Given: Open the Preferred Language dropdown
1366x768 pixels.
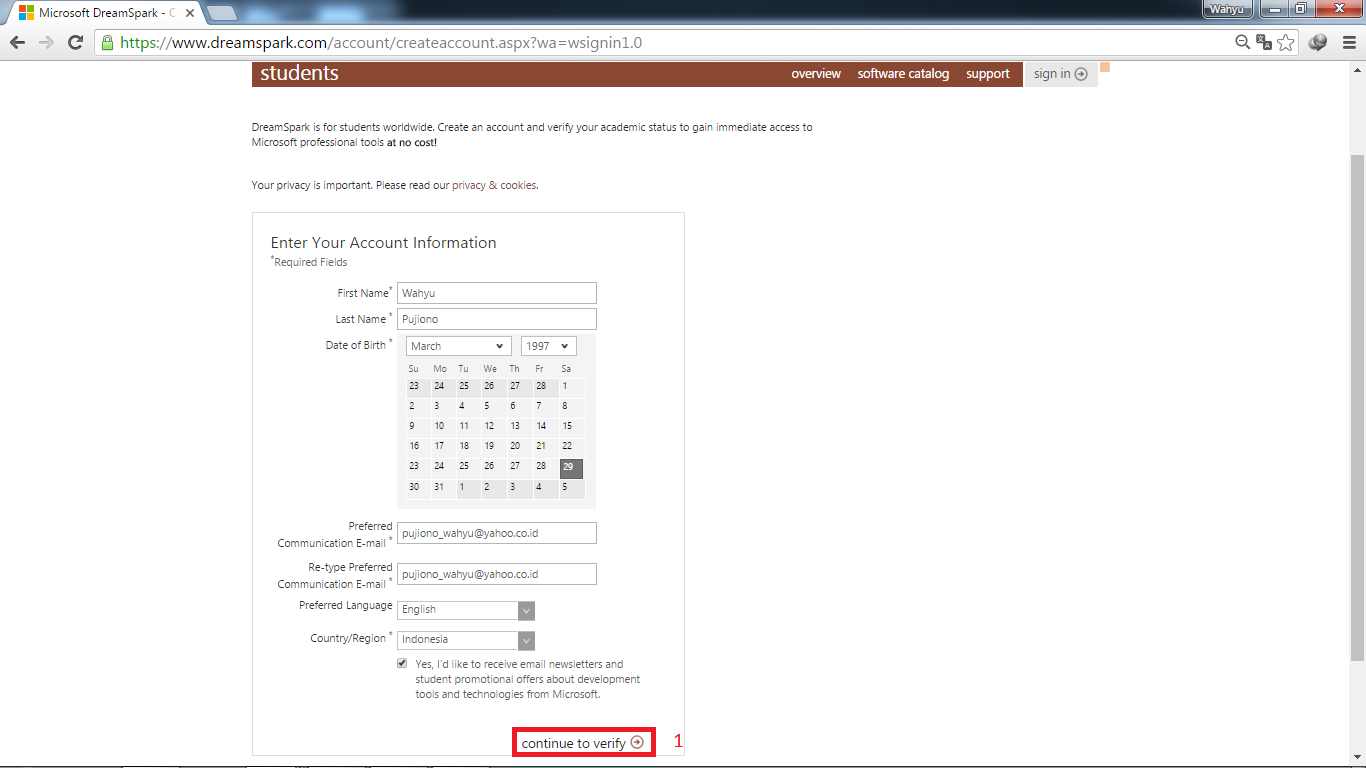Looking at the screenshot, I should (x=466, y=610).
